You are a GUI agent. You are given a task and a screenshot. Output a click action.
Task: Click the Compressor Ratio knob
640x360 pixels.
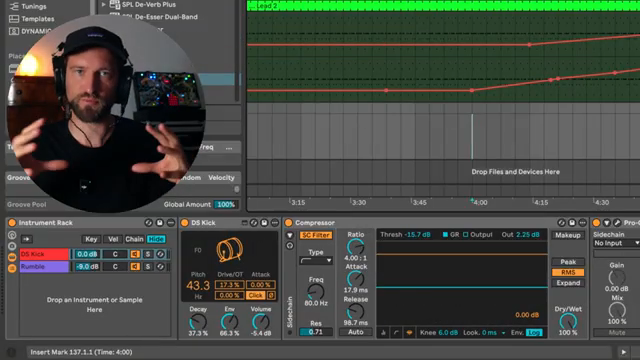[356, 247]
